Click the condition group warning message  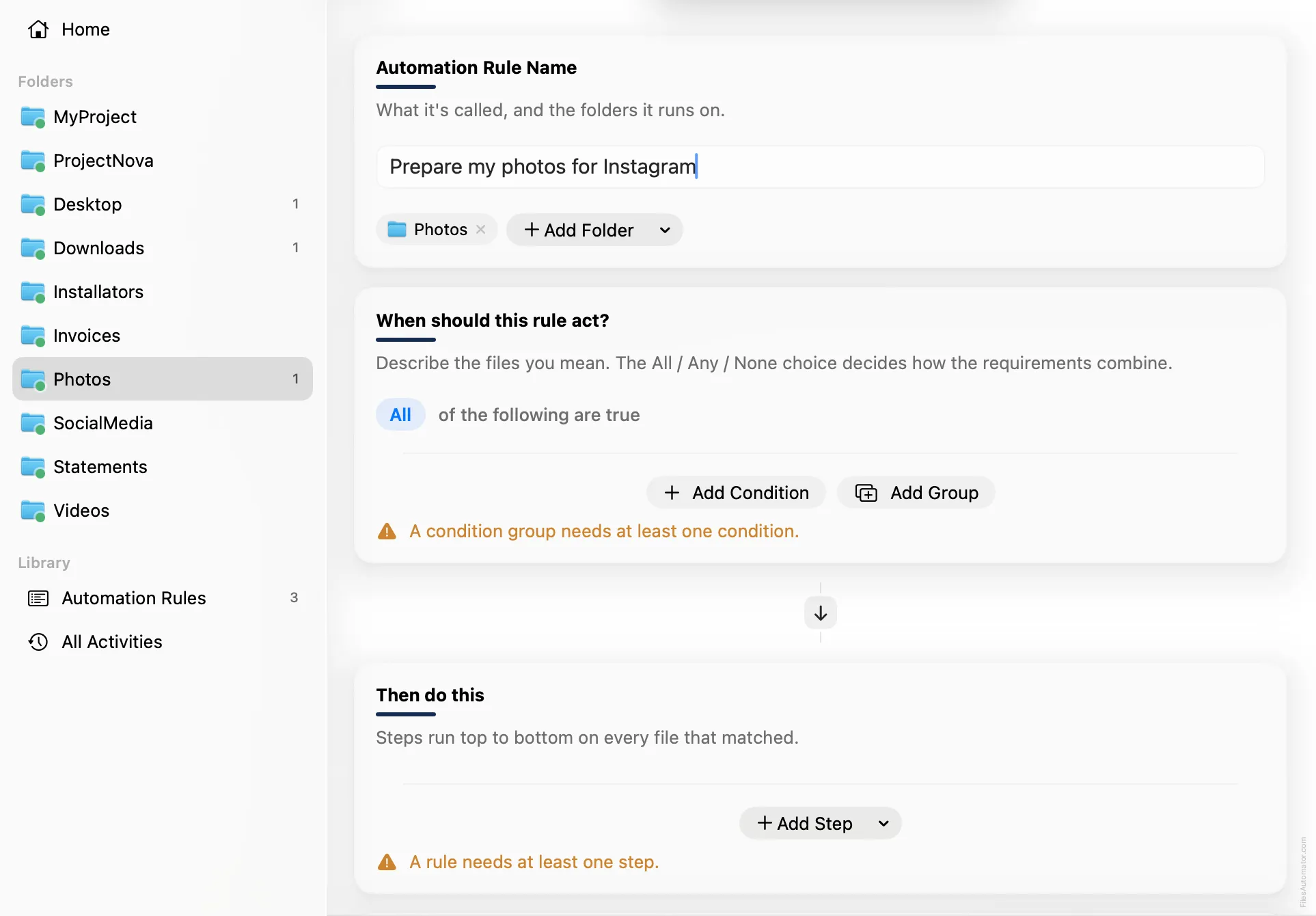pos(604,531)
